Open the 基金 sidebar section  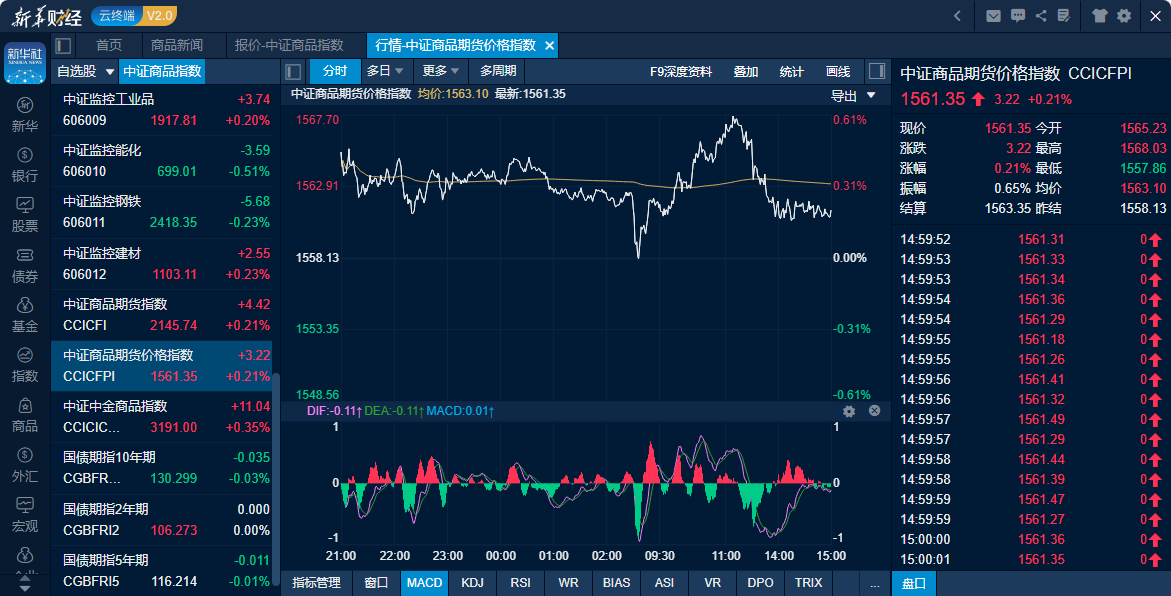[x=25, y=314]
